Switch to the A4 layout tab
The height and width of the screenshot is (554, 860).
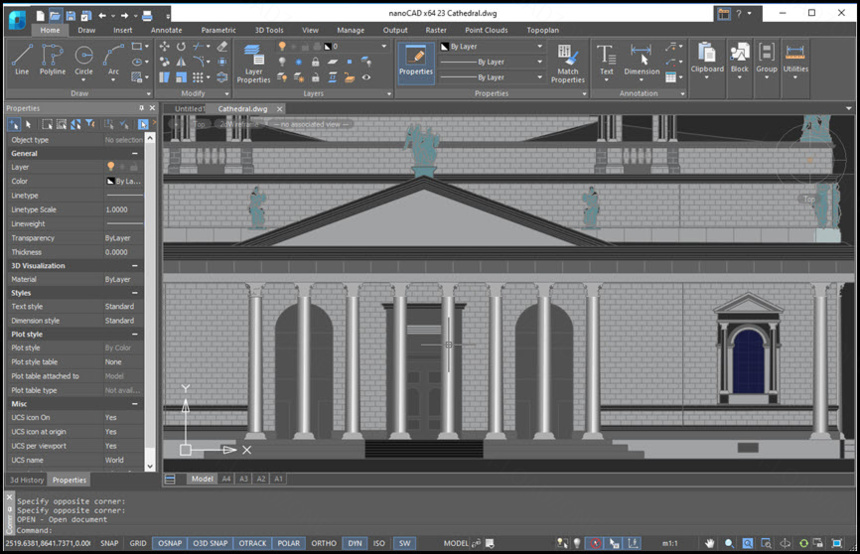[x=226, y=479]
